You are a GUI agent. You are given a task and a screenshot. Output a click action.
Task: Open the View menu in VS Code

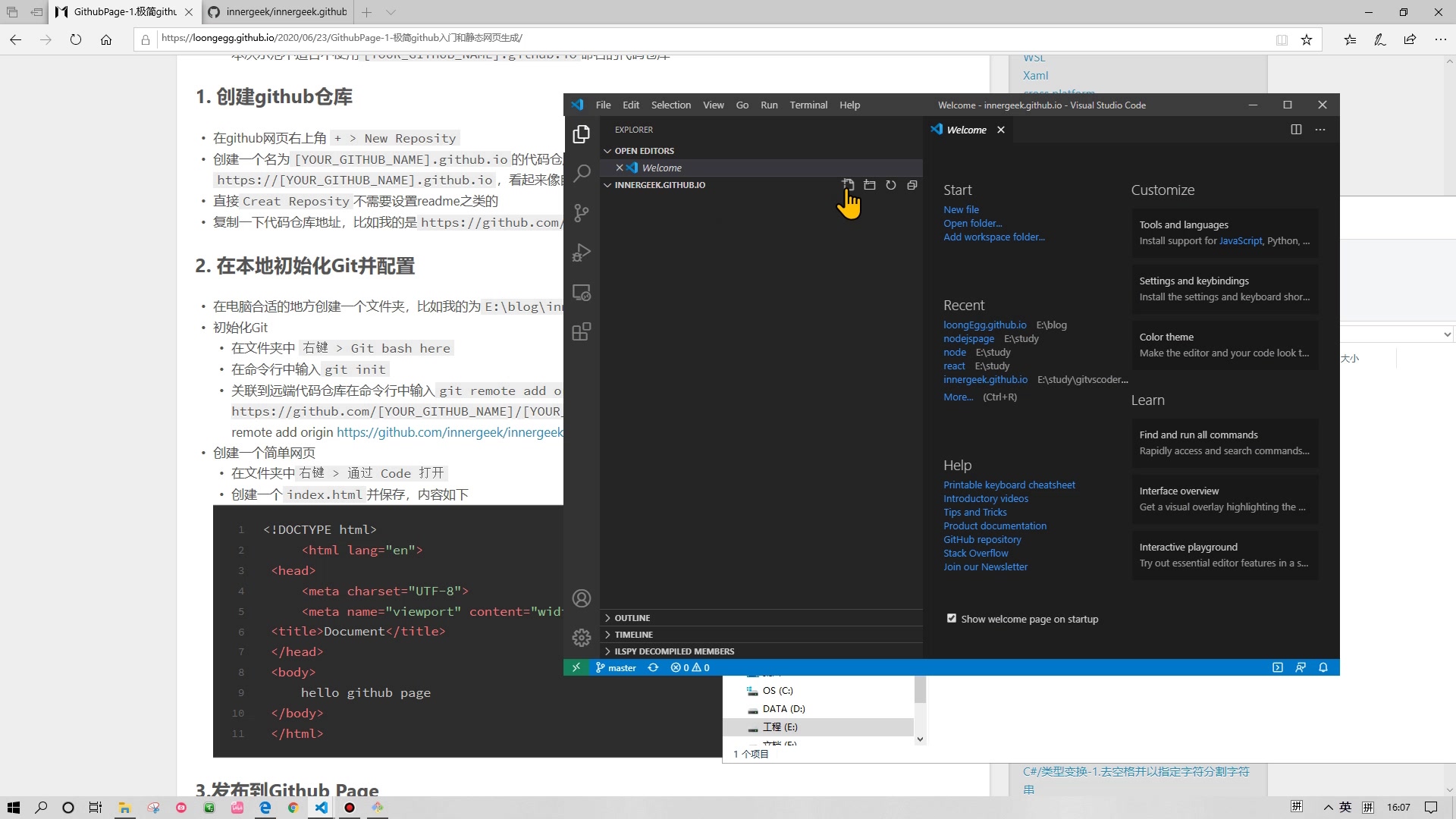tap(713, 105)
